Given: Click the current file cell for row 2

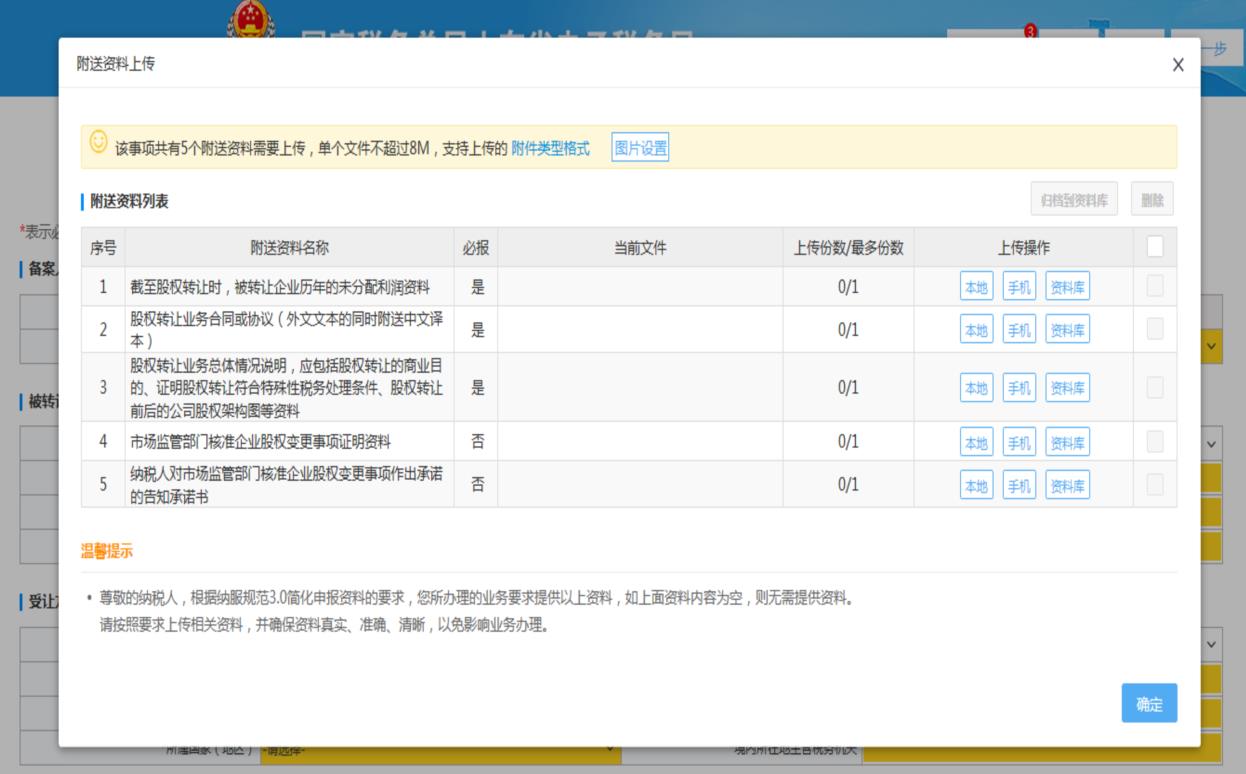Looking at the screenshot, I should (640, 329).
